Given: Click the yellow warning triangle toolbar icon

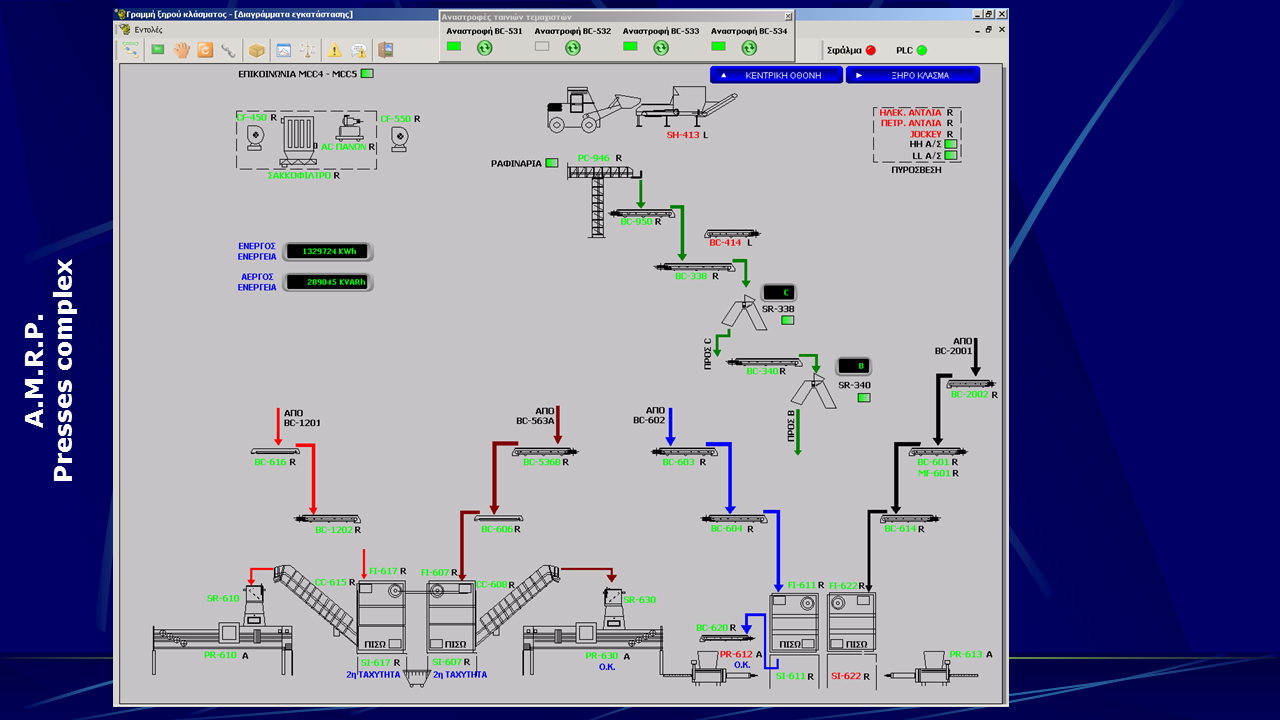Looking at the screenshot, I should tap(334, 50).
